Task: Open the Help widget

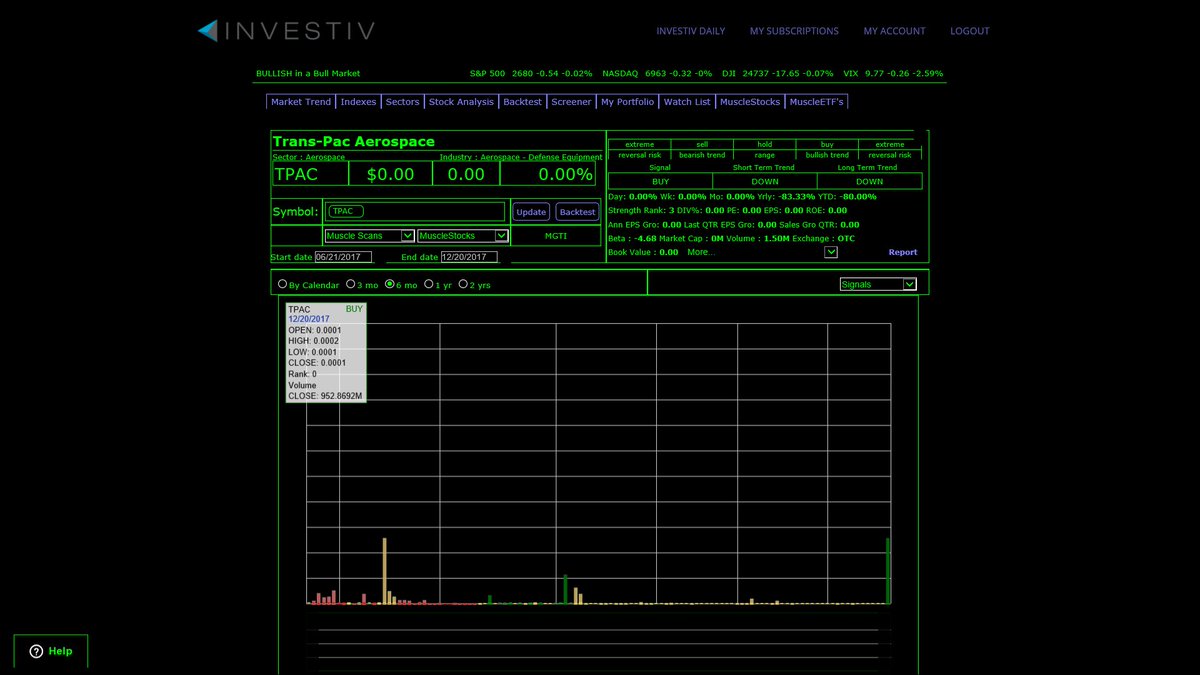Action: (x=51, y=651)
